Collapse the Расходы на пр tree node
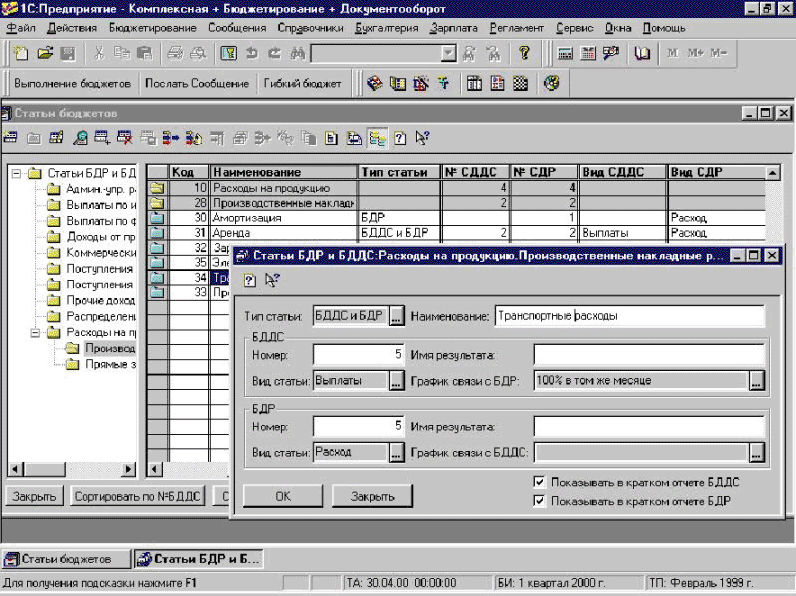The width and height of the screenshot is (796, 596). point(35,333)
